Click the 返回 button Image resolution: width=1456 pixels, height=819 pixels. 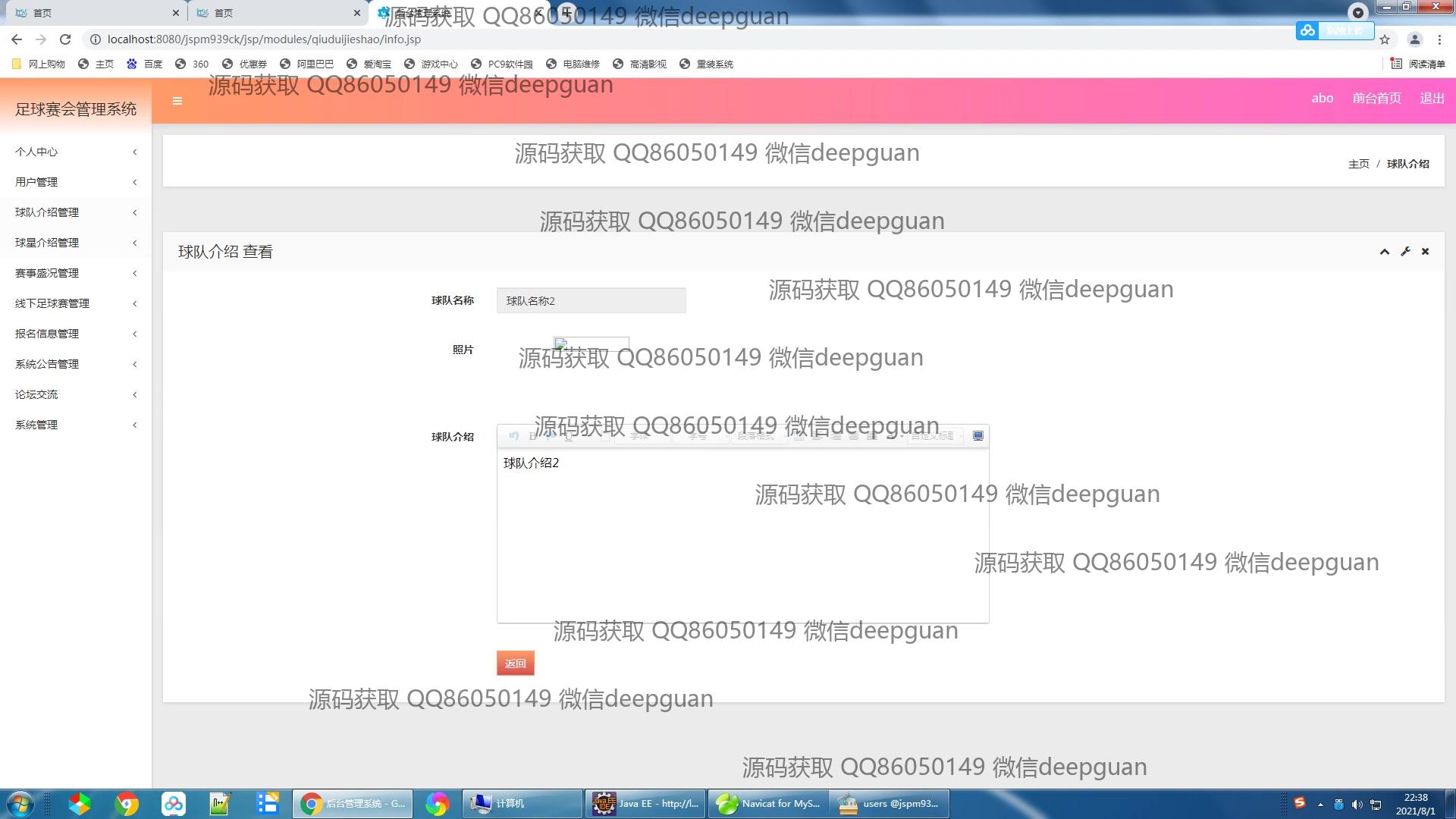[515, 664]
